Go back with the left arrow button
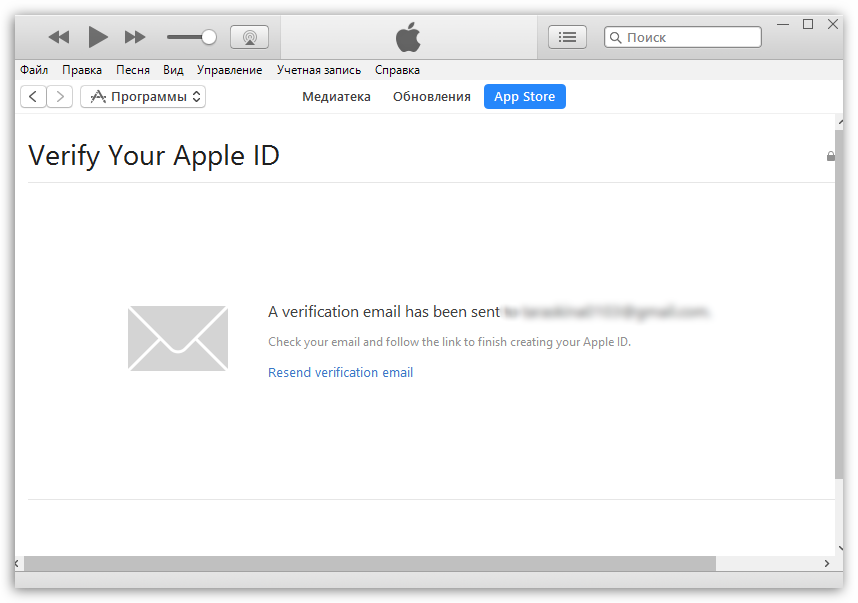 point(33,96)
